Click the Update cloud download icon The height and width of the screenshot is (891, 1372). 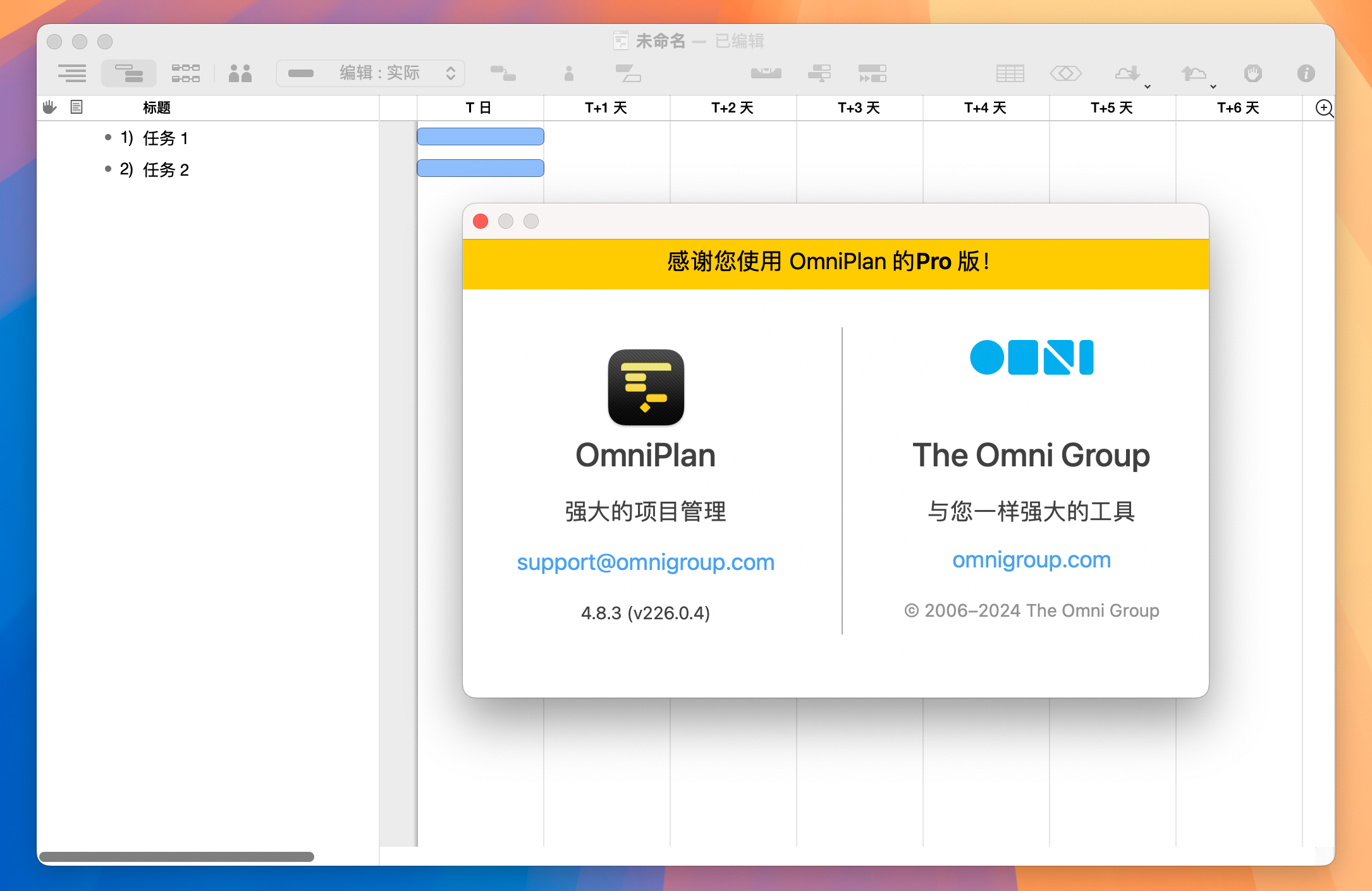[x=1127, y=73]
